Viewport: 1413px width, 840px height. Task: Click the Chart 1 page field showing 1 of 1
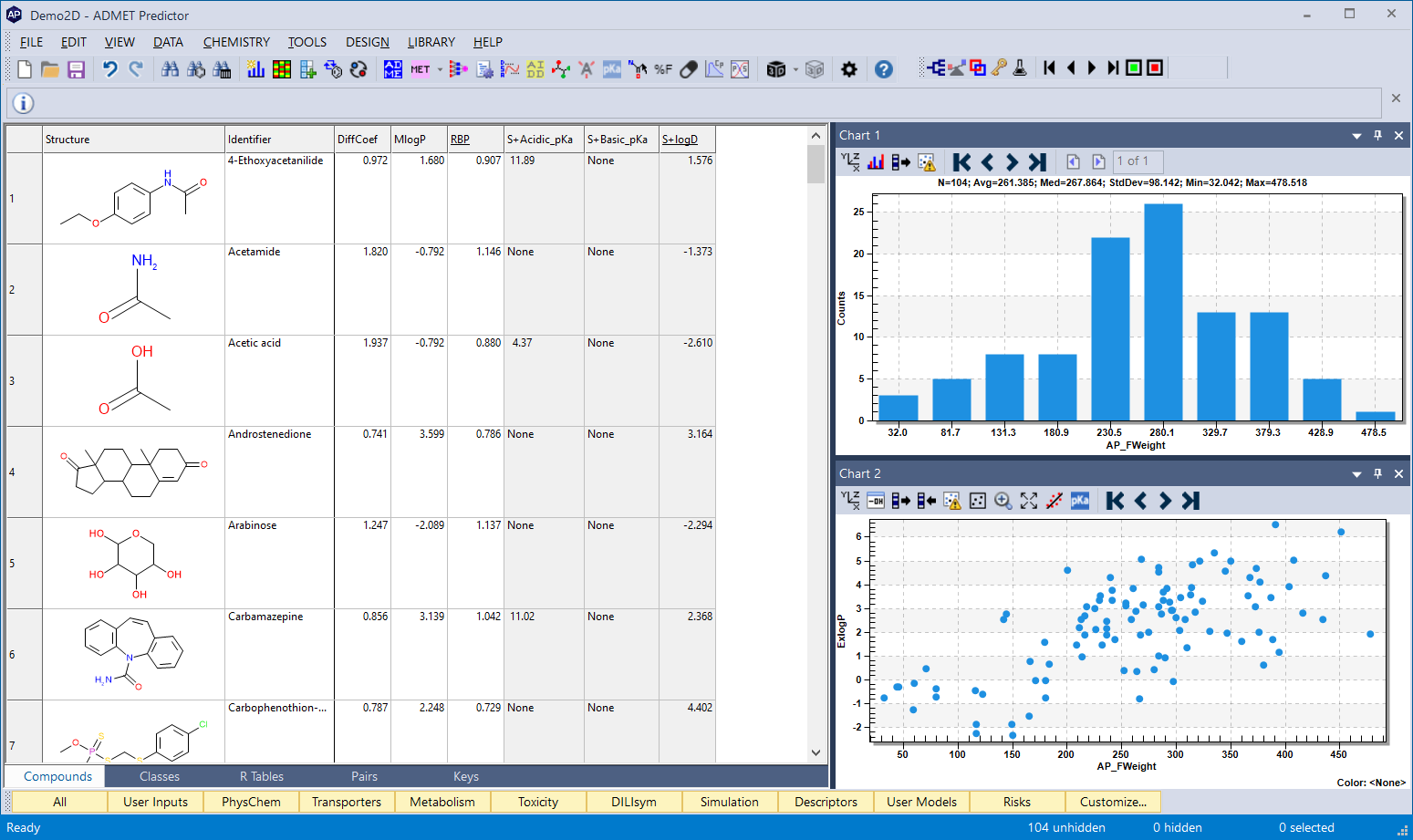point(1138,161)
